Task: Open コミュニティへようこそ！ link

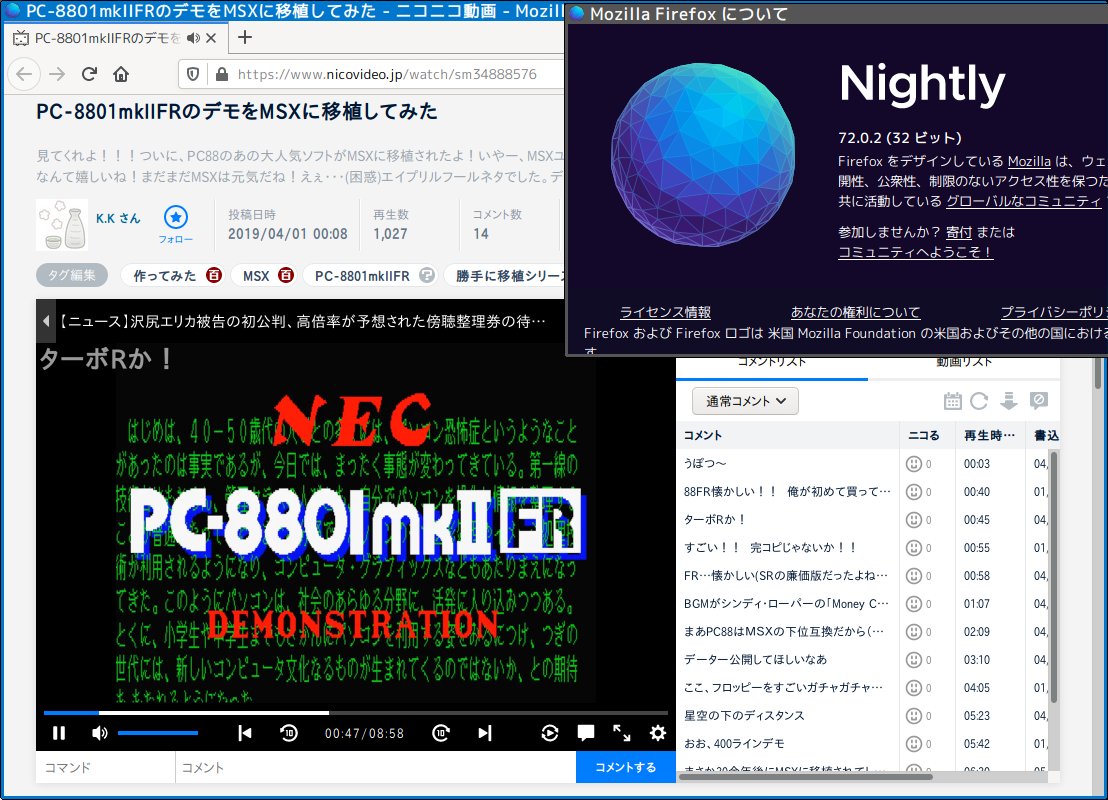Action: (916, 252)
